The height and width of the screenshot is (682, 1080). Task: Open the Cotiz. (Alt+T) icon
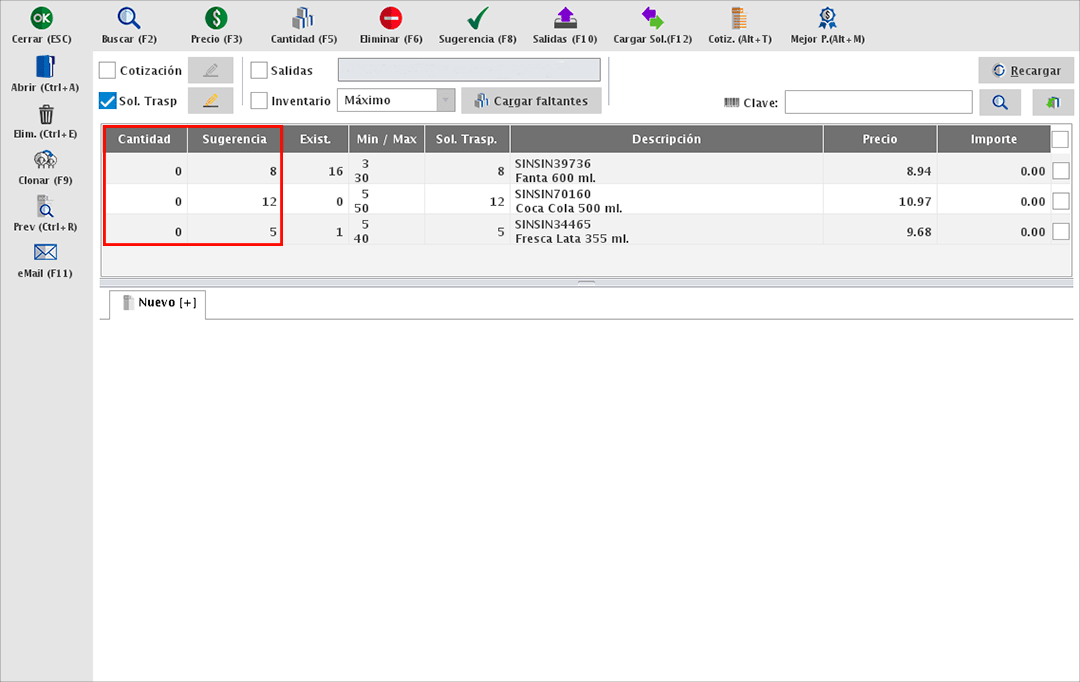coord(739,18)
